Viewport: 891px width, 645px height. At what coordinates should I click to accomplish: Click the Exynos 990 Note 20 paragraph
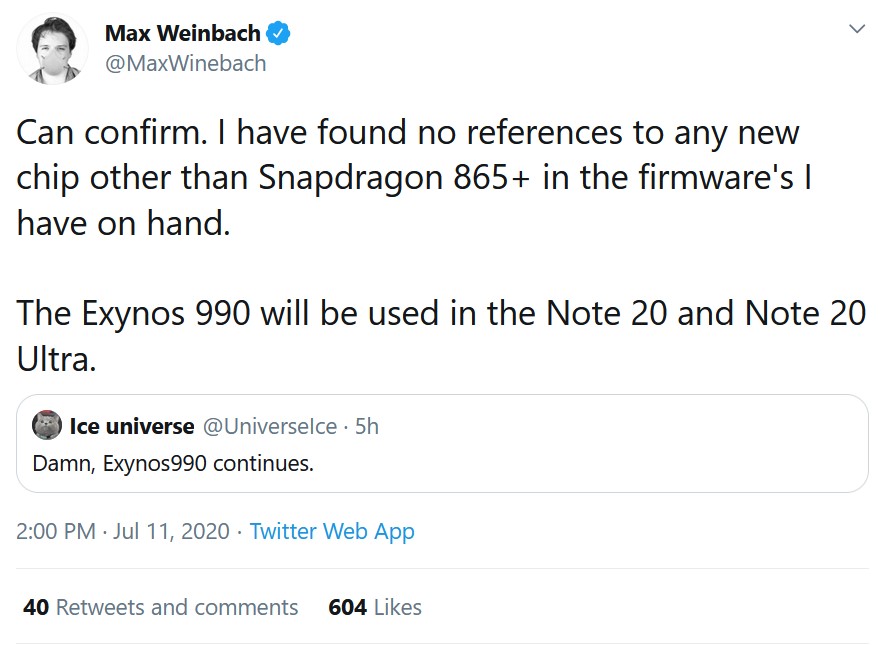[x=441, y=335]
